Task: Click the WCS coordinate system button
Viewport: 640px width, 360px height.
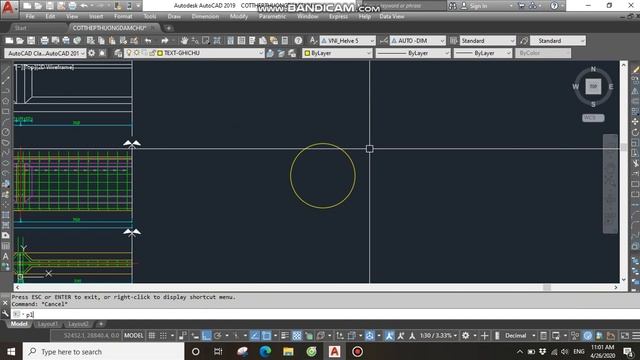Action: [593, 118]
